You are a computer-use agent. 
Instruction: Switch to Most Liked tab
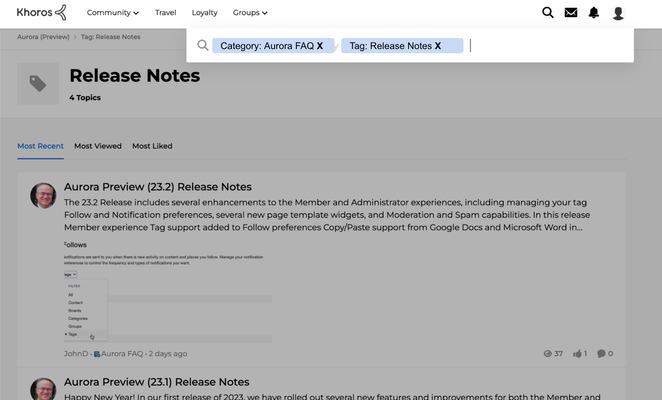[152, 146]
